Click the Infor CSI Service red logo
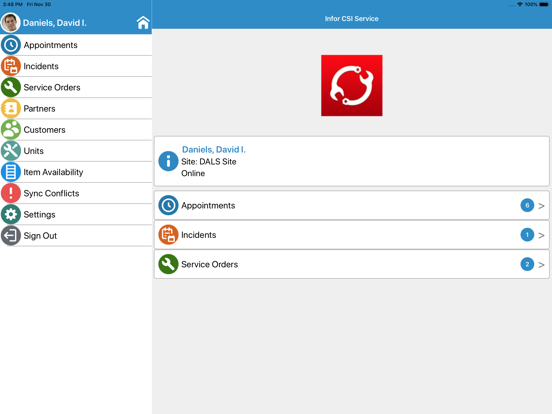Screen dimensions: 552x414 pyautogui.click(x=351, y=85)
